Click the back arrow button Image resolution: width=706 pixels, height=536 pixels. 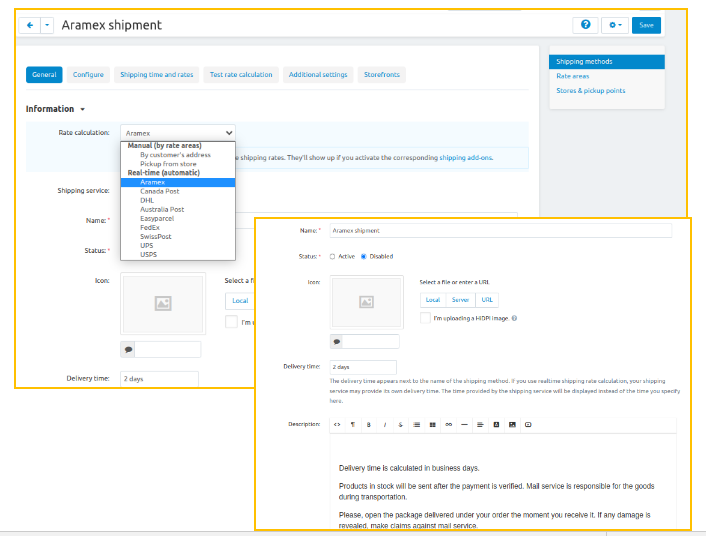tap(30, 25)
